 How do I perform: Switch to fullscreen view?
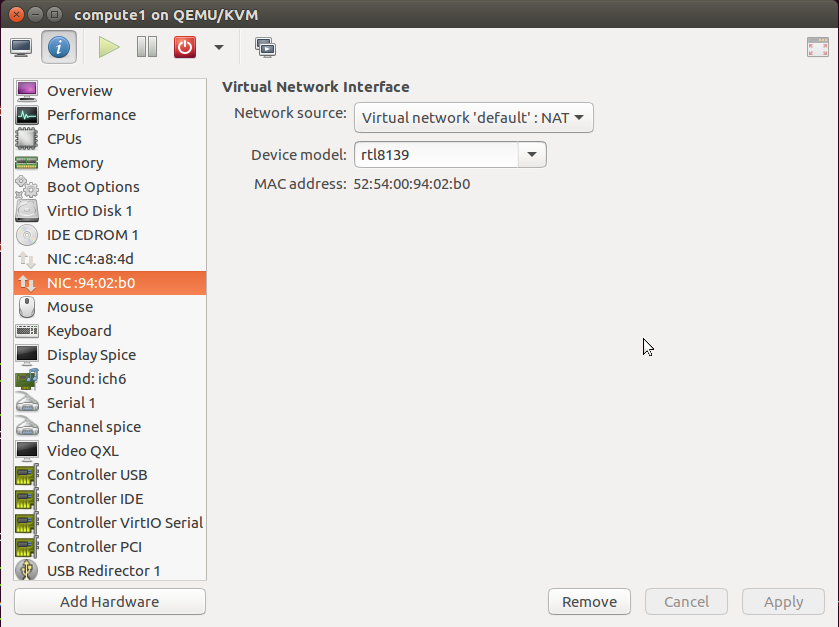(x=818, y=47)
